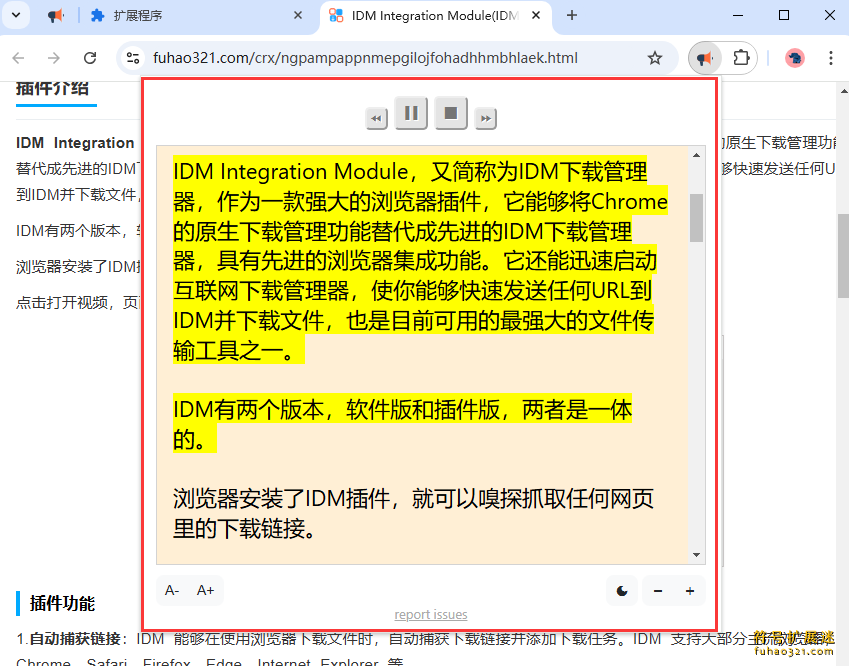Go forward to next page

54,58
